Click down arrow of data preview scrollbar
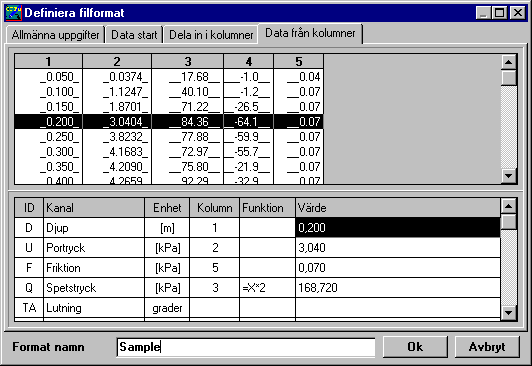This screenshot has height=366, width=532. click(x=508, y=176)
